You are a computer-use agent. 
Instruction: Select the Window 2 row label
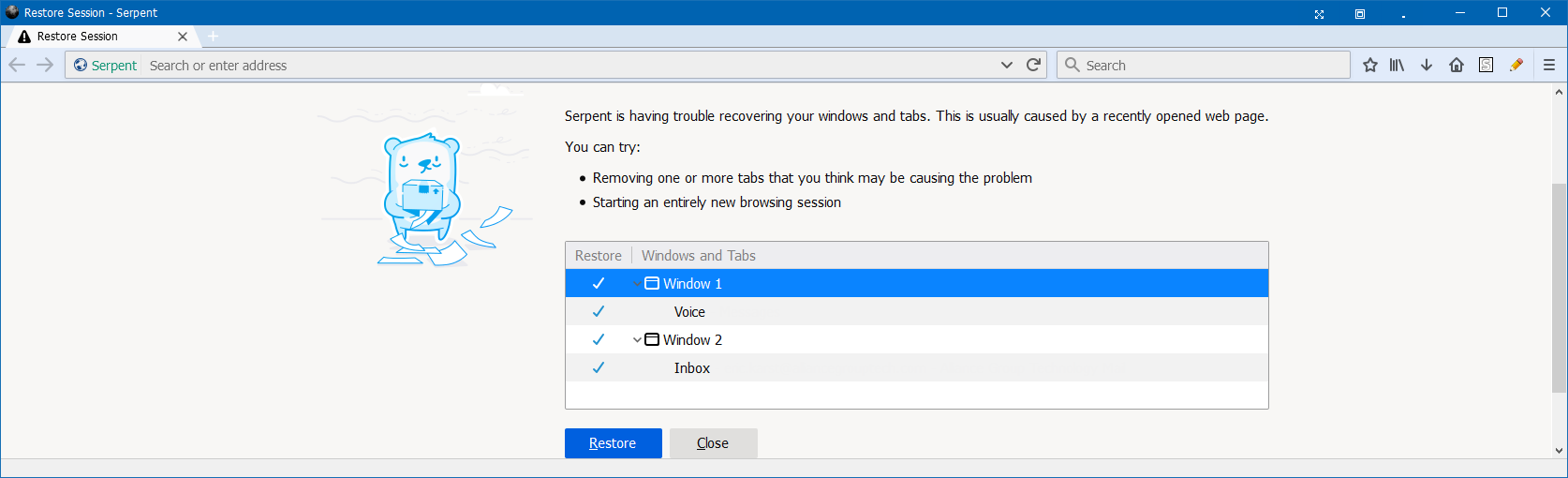coord(692,339)
